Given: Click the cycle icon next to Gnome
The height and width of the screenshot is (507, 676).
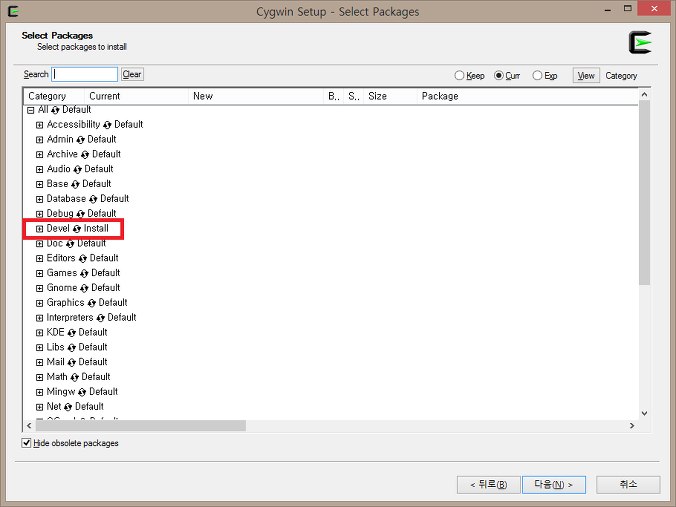Looking at the screenshot, I should (x=84, y=288).
